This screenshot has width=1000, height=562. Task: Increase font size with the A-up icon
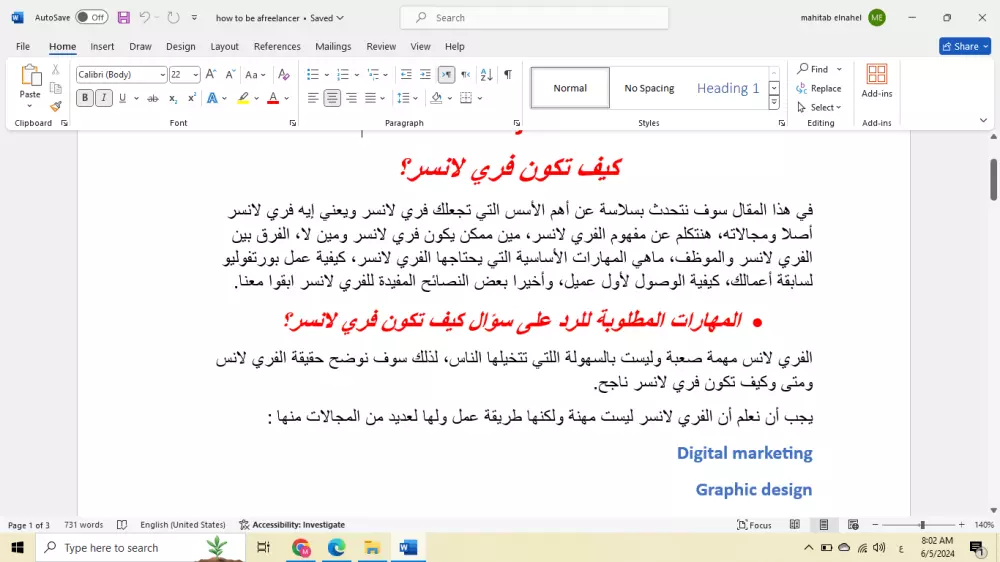coord(211,75)
